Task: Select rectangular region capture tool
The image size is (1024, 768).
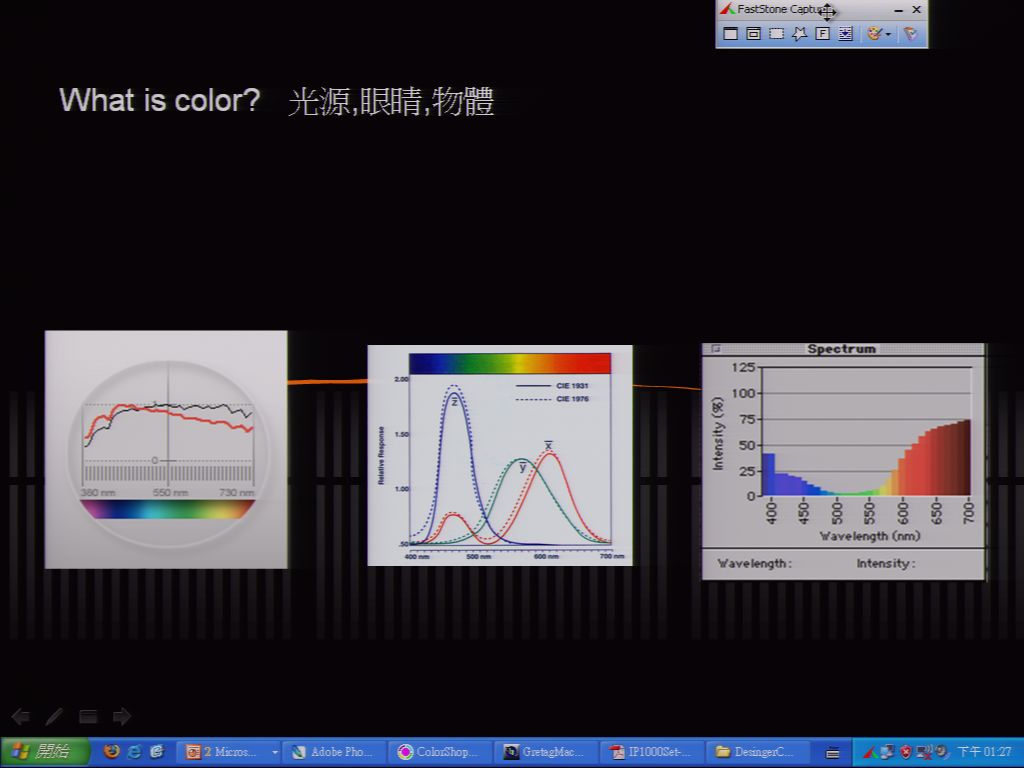Action: [776, 34]
